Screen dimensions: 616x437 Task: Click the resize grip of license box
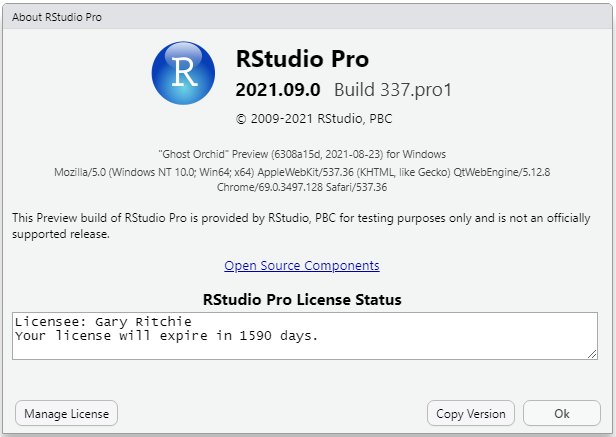pyautogui.click(x=592, y=354)
